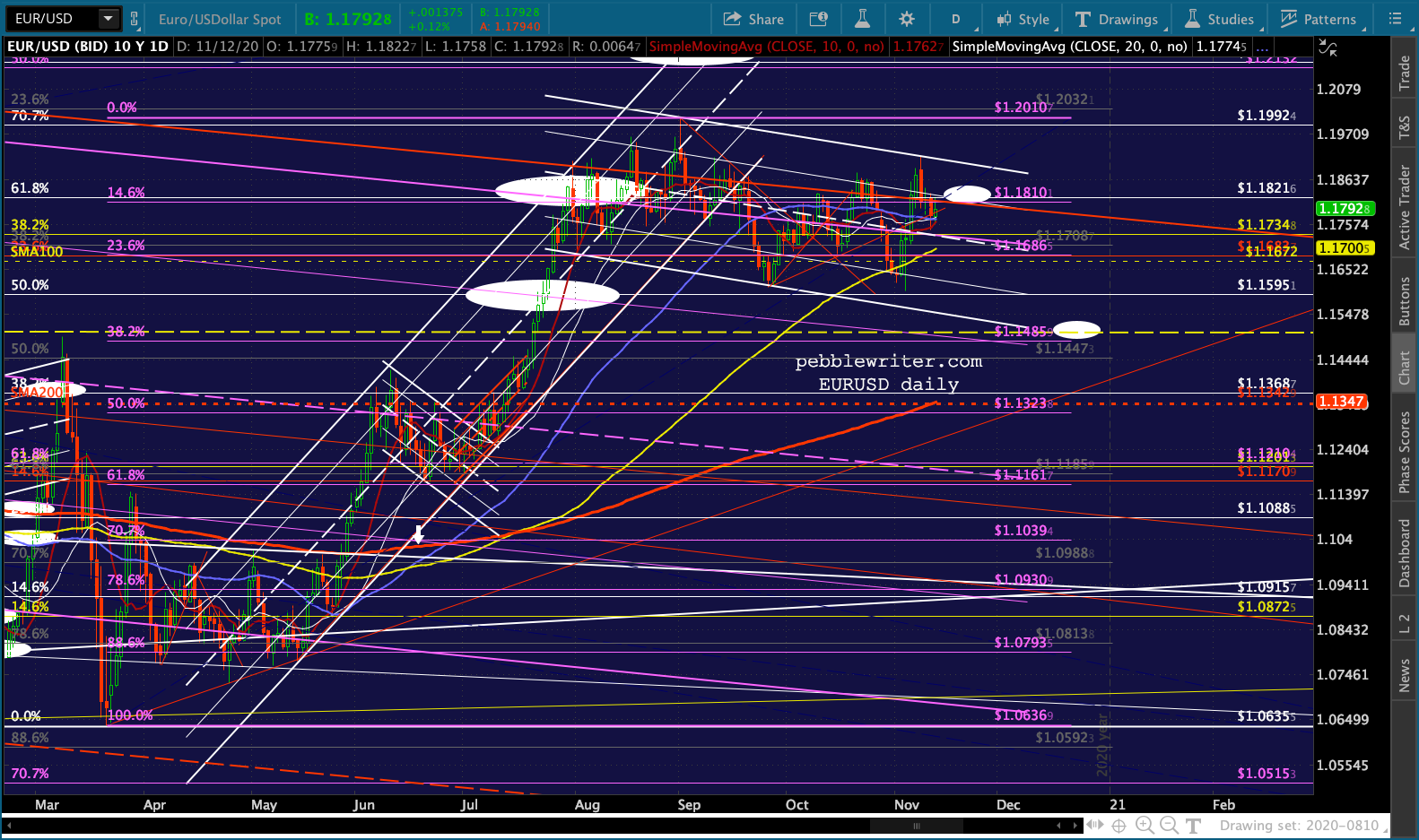This screenshot has width=1419, height=840.
Task: Switch to the Trade side tab
Action: (1405, 74)
